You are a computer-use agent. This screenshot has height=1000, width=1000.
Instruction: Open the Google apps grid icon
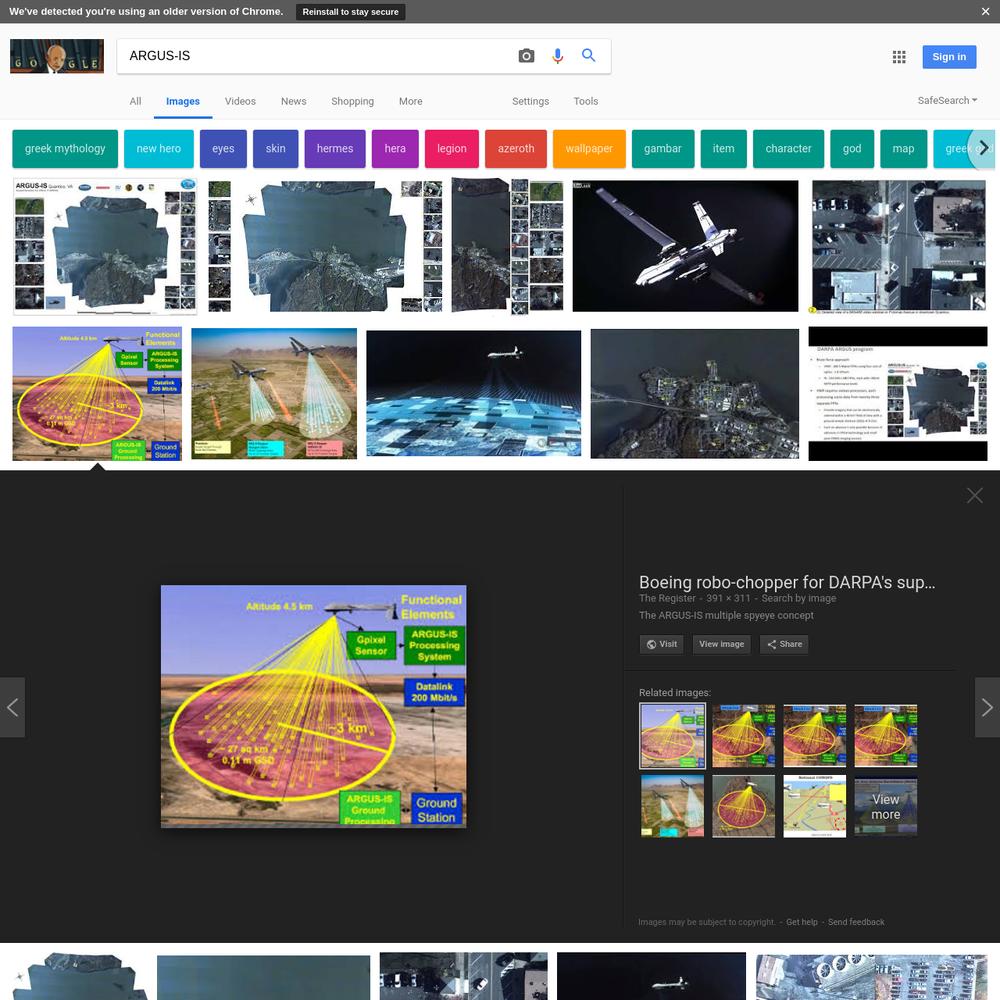point(899,57)
